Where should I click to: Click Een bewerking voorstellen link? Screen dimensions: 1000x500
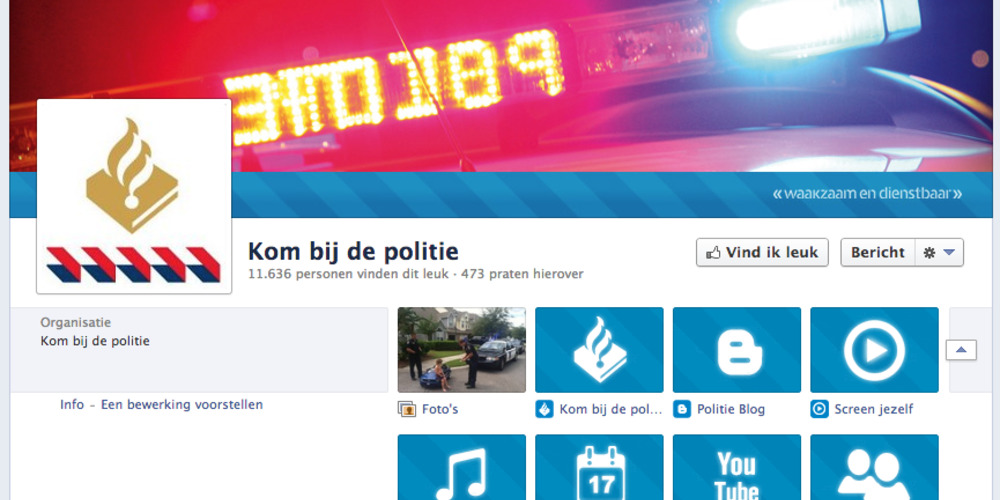[x=182, y=404]
